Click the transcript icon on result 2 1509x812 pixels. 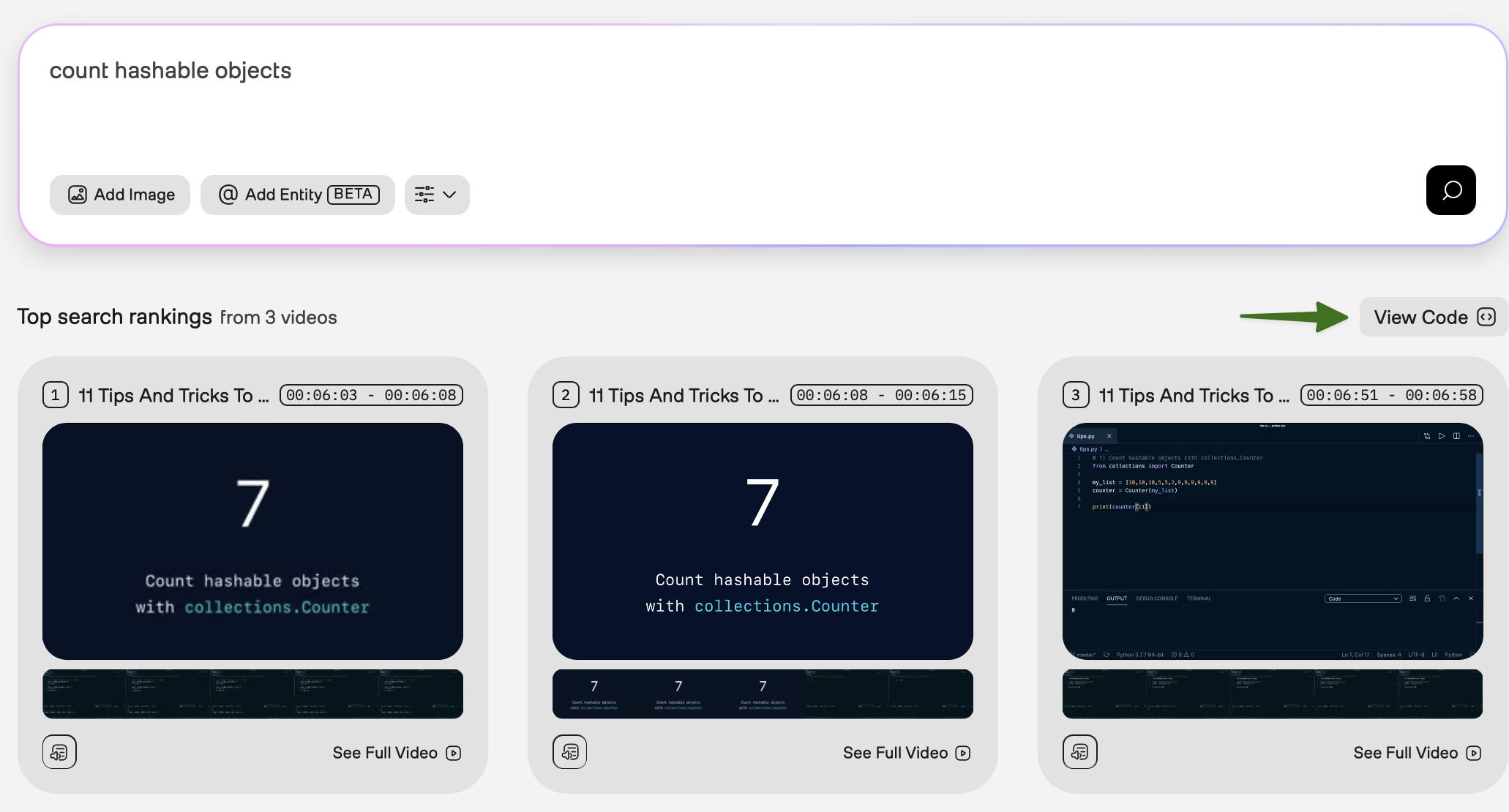569,752
